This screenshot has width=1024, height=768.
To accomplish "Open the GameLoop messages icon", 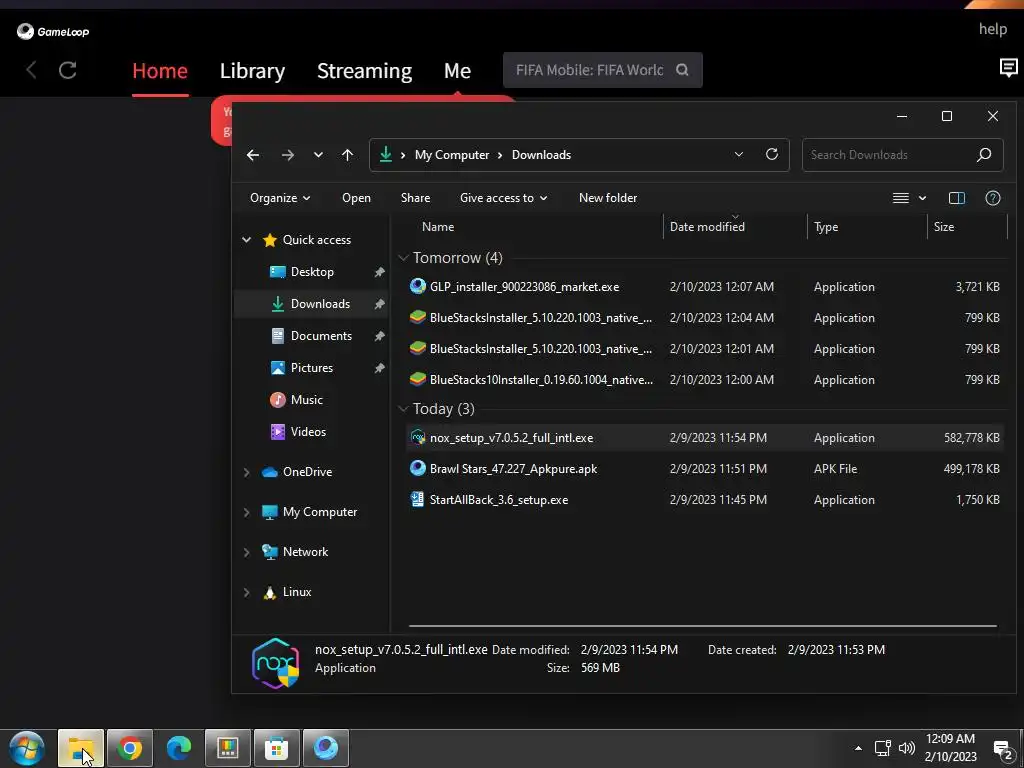I will coord(1008,67).
